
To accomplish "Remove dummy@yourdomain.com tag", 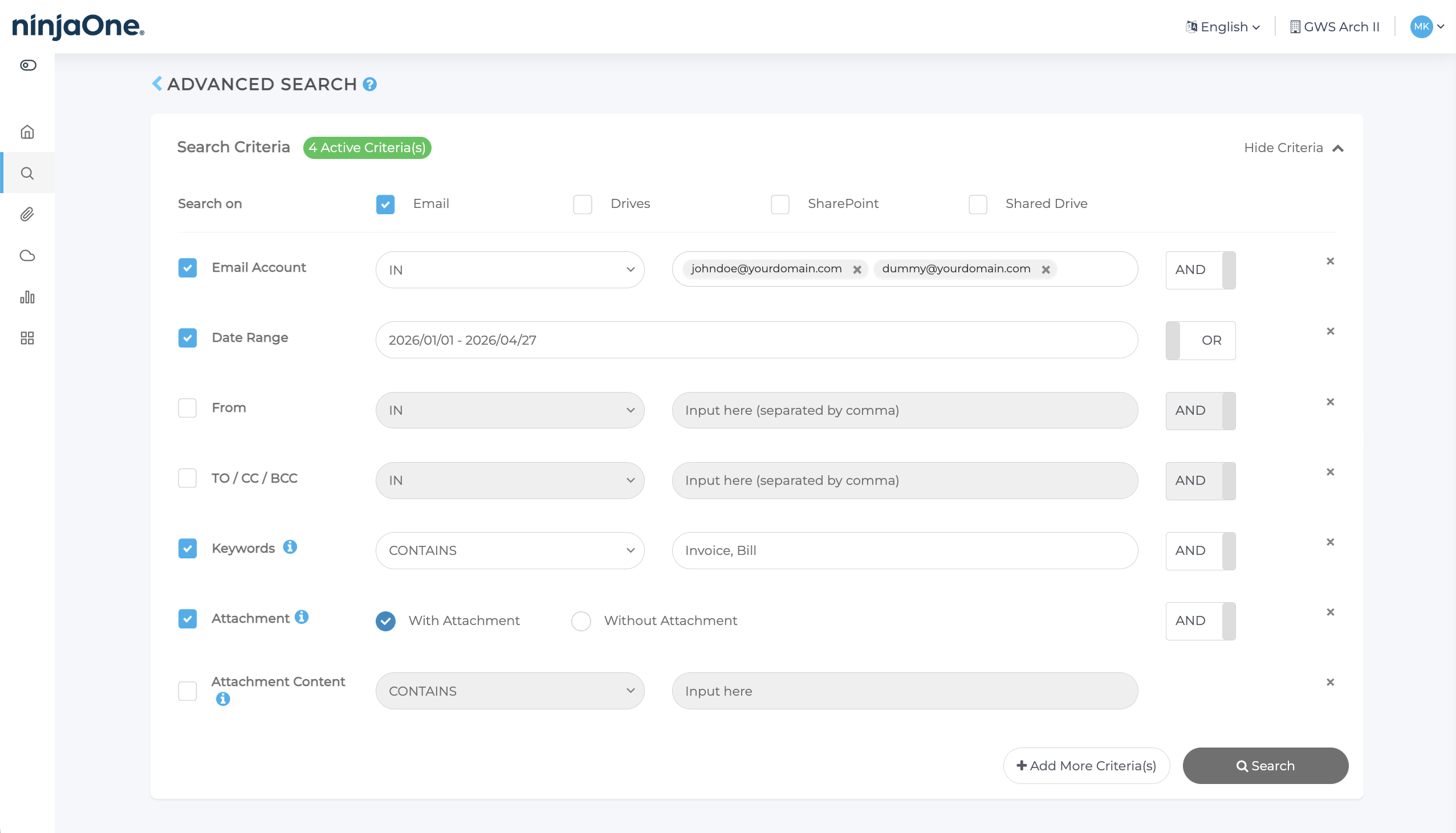I will coord(1046,269).
